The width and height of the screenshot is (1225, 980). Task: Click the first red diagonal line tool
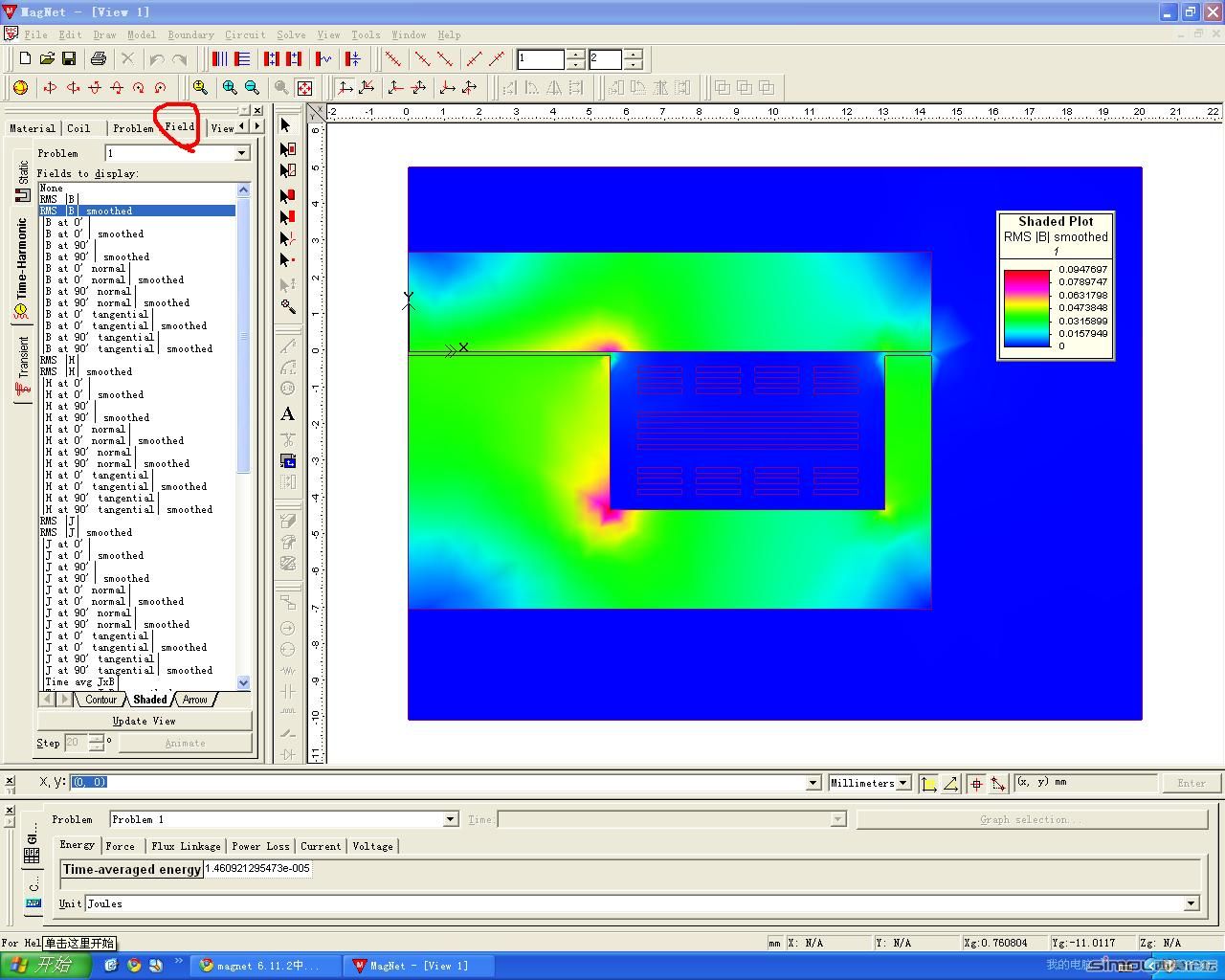click(392, 59)
